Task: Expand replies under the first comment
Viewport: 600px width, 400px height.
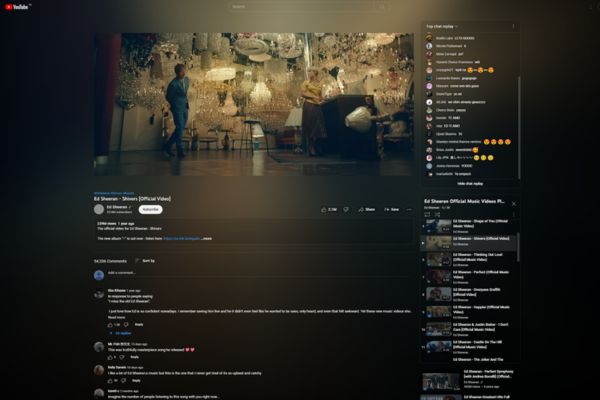Action: [120, 333]
